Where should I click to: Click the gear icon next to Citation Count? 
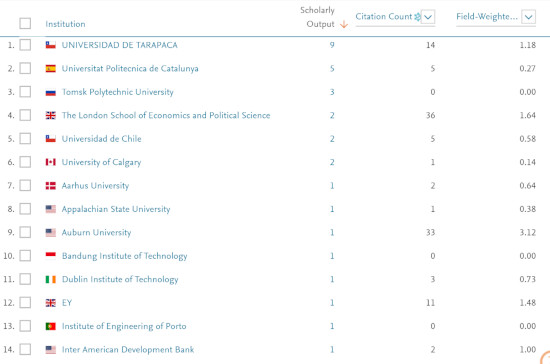point(417,16)
